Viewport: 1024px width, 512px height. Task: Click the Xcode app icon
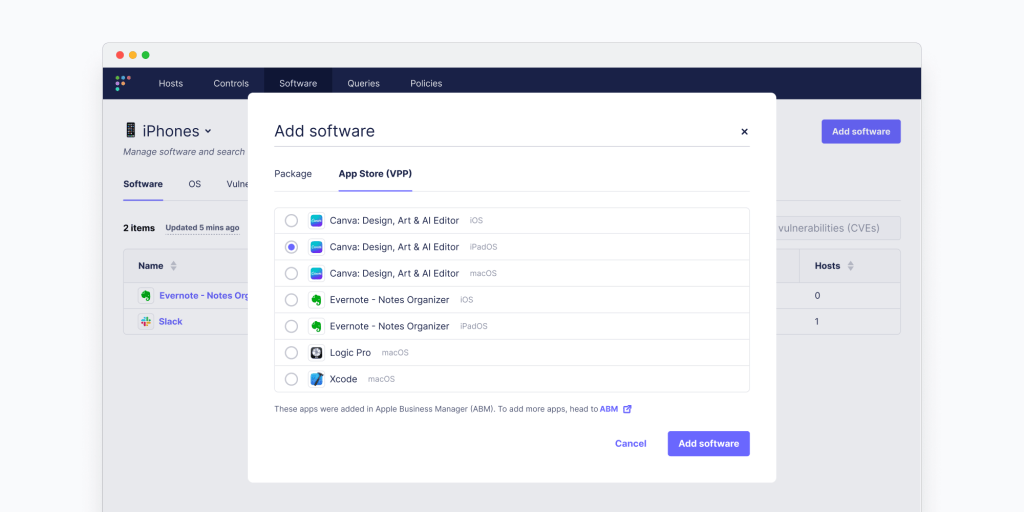316,379
